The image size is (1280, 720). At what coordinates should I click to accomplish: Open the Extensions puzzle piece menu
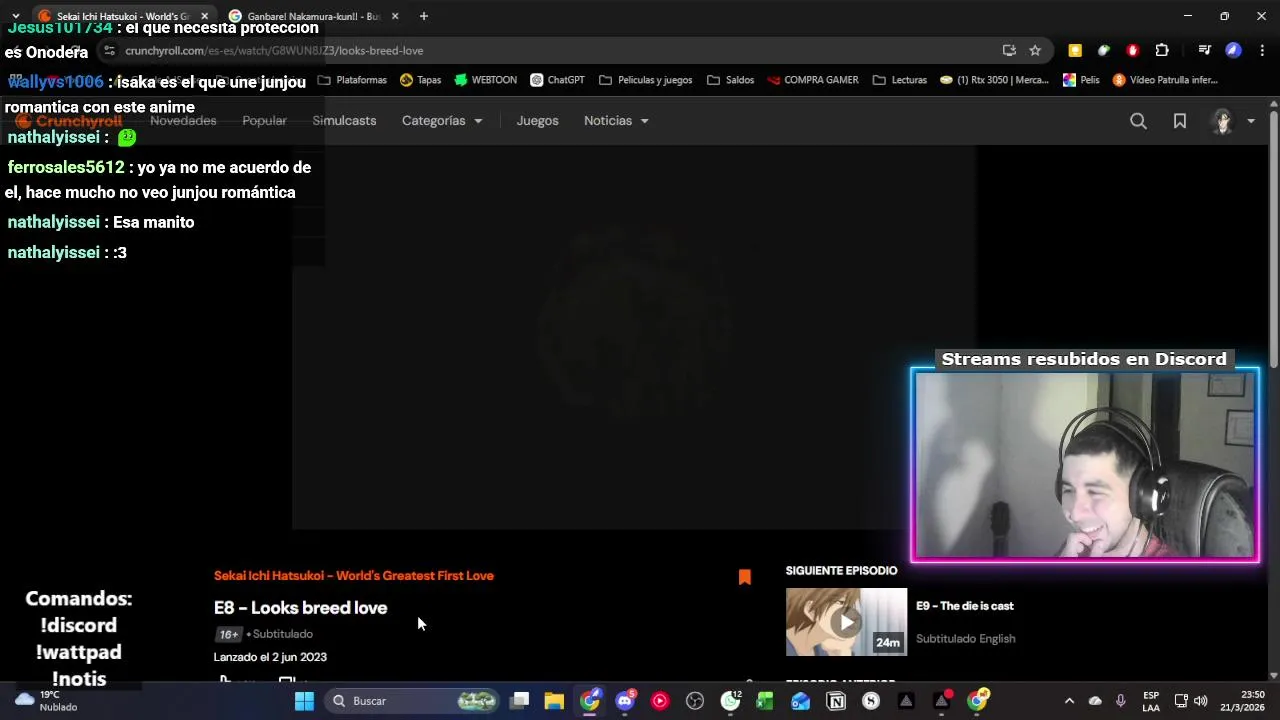coord(1162,50)
